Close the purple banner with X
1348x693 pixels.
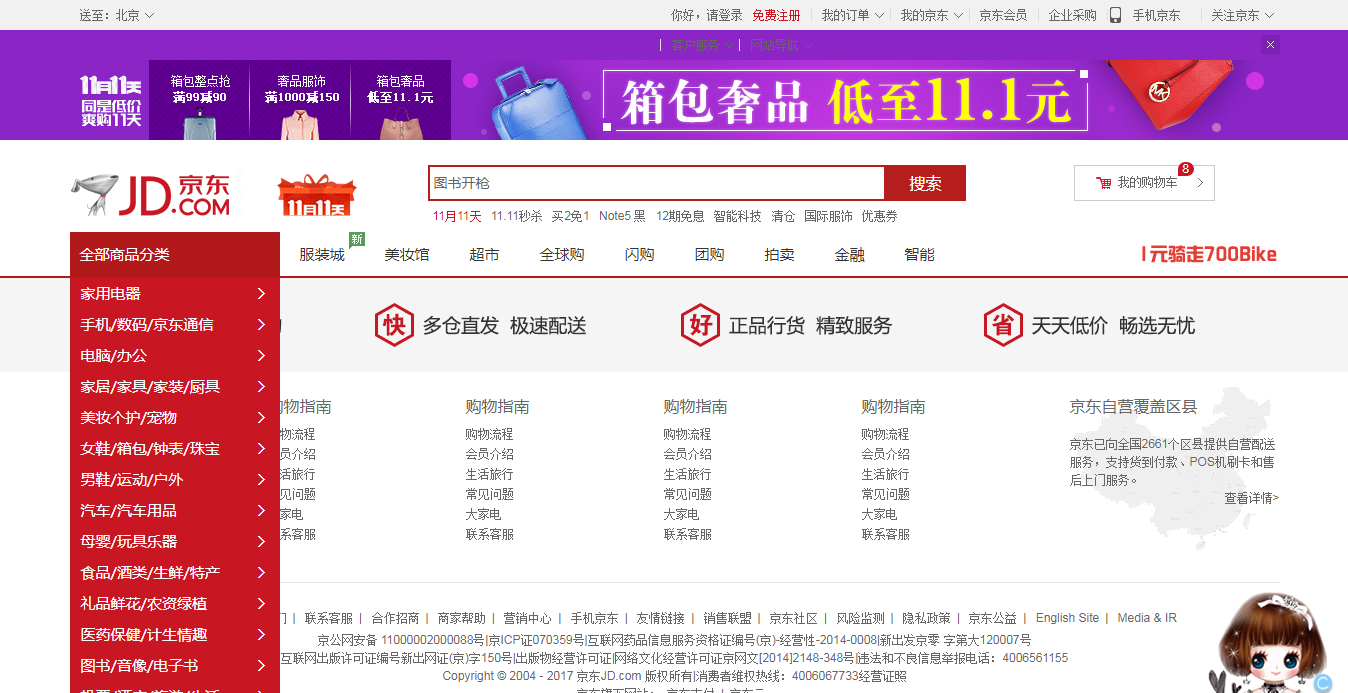[x=1271, y=45]
